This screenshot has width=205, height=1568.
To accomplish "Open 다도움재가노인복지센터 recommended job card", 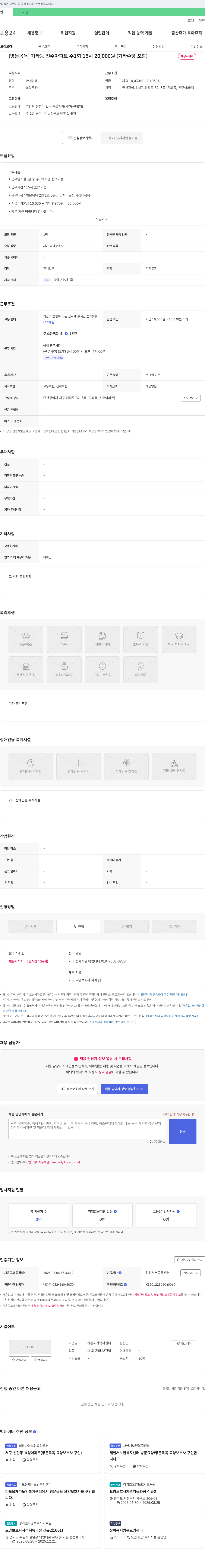I will click(x=50, y=1495).
